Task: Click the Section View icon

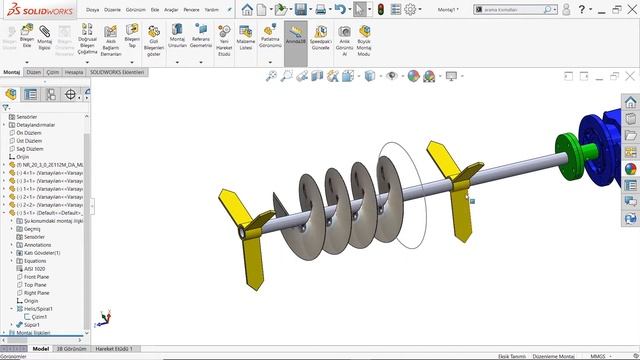Action: pyautogui.click(x=317, y=76)
